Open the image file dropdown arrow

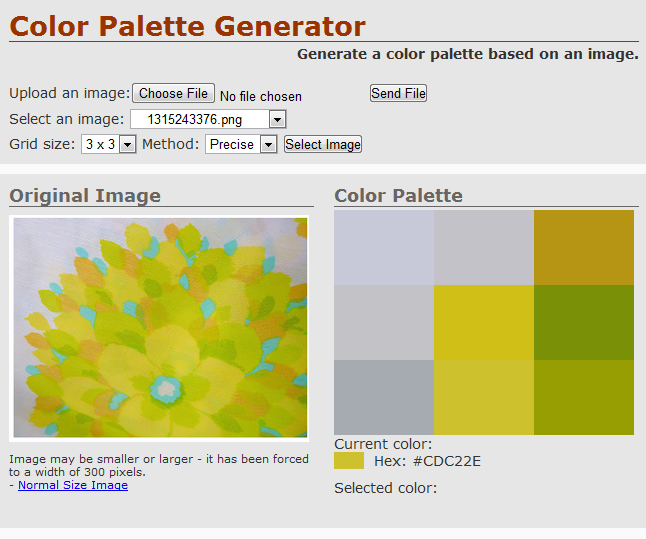[277, 120]
